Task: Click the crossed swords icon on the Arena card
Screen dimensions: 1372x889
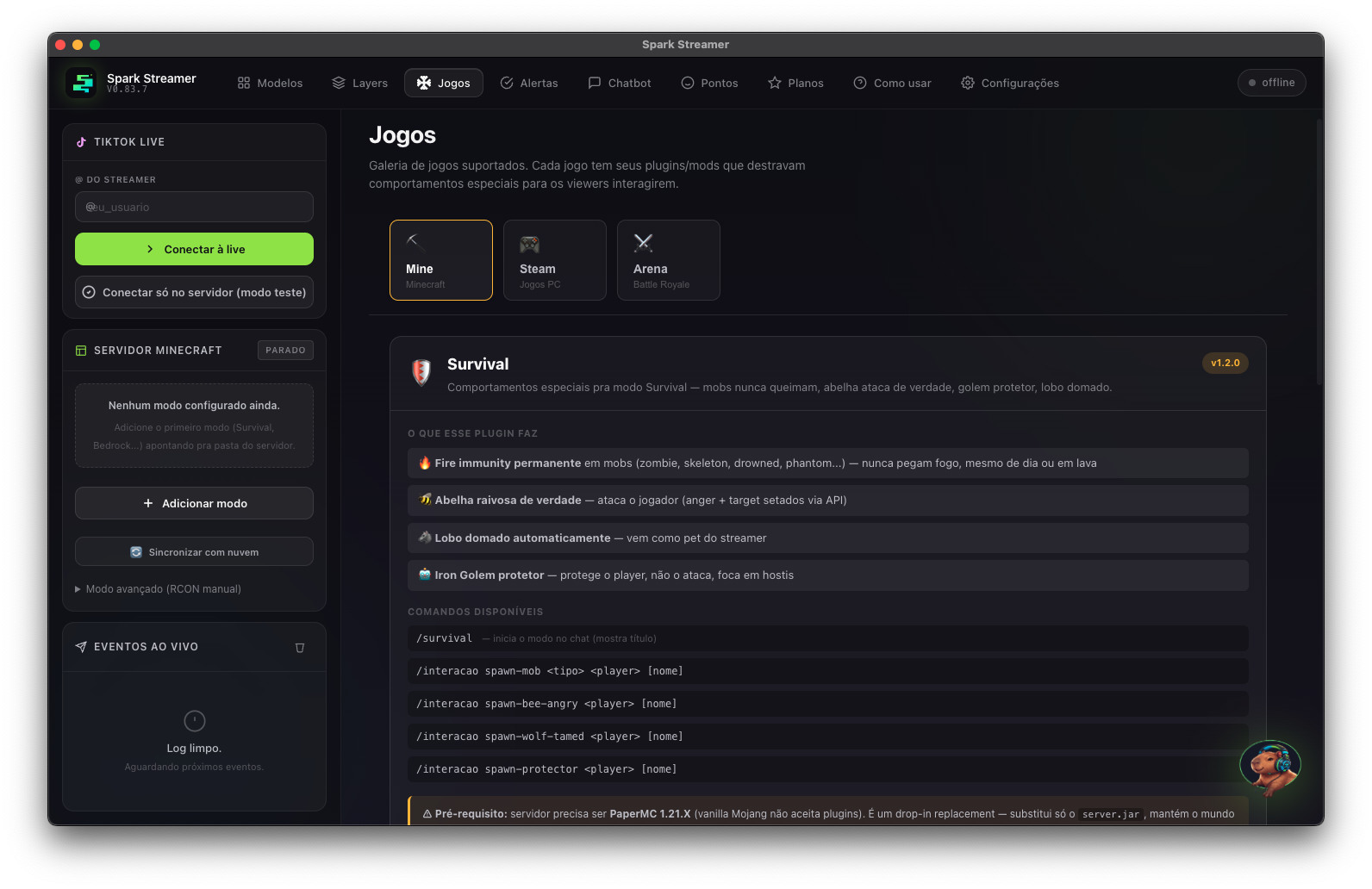Action: [643, 243]
